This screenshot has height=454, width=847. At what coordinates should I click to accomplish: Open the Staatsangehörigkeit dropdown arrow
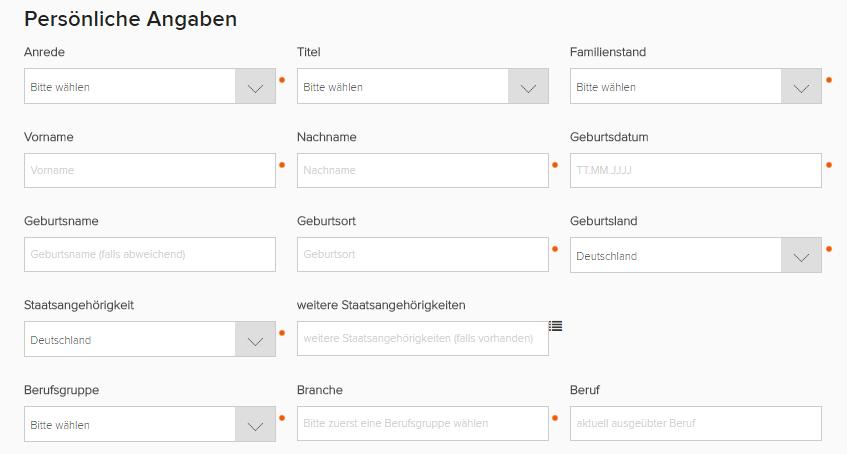click(x=255, y=340)
